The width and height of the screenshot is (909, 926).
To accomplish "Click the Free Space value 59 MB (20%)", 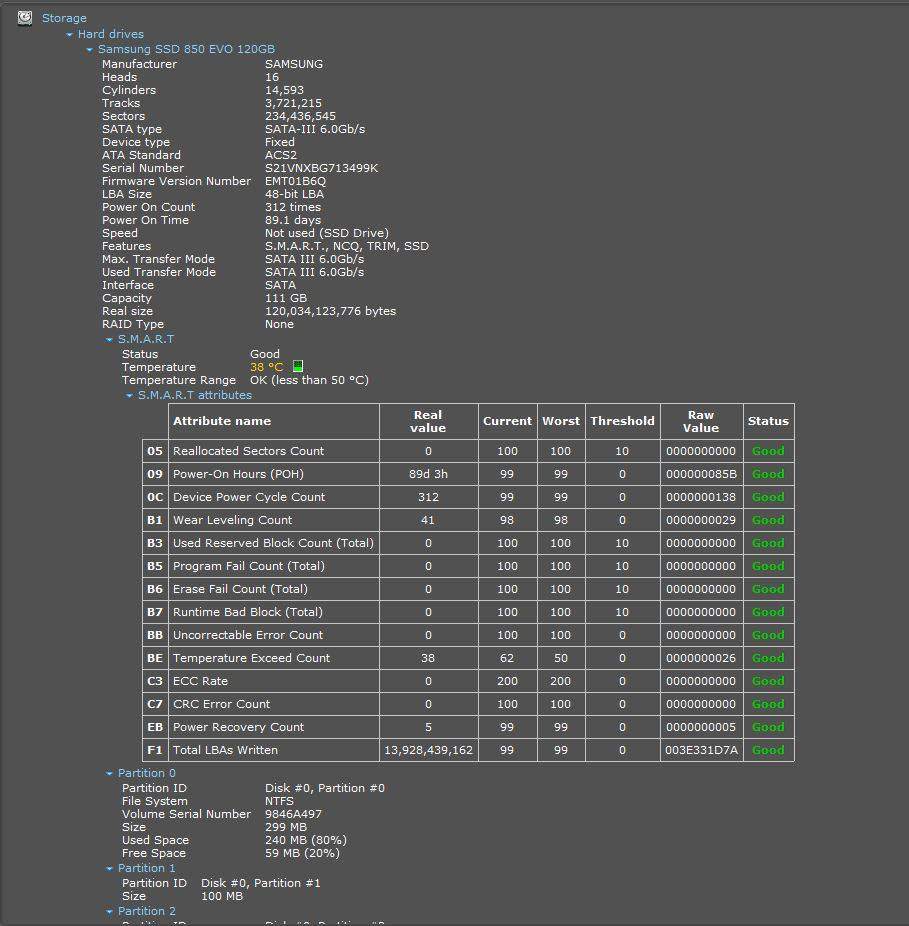I will tap(302, 853).
